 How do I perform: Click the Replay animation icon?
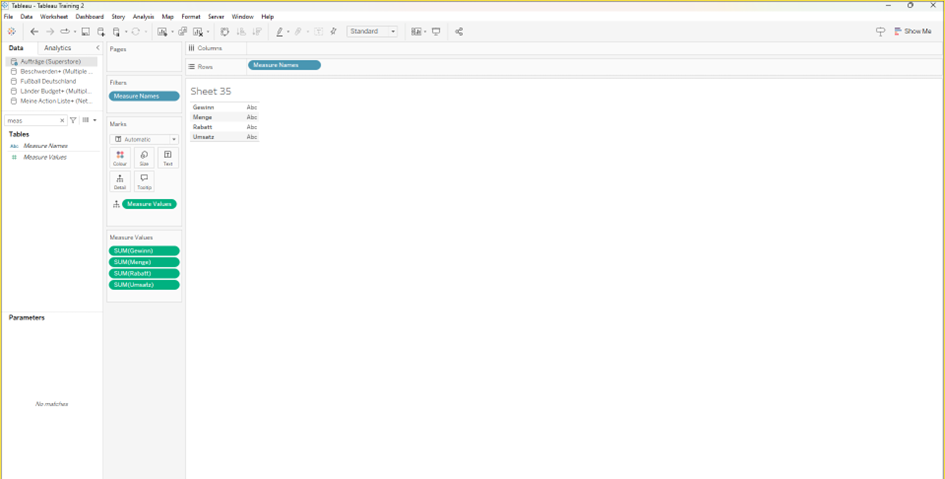[64, 31]
